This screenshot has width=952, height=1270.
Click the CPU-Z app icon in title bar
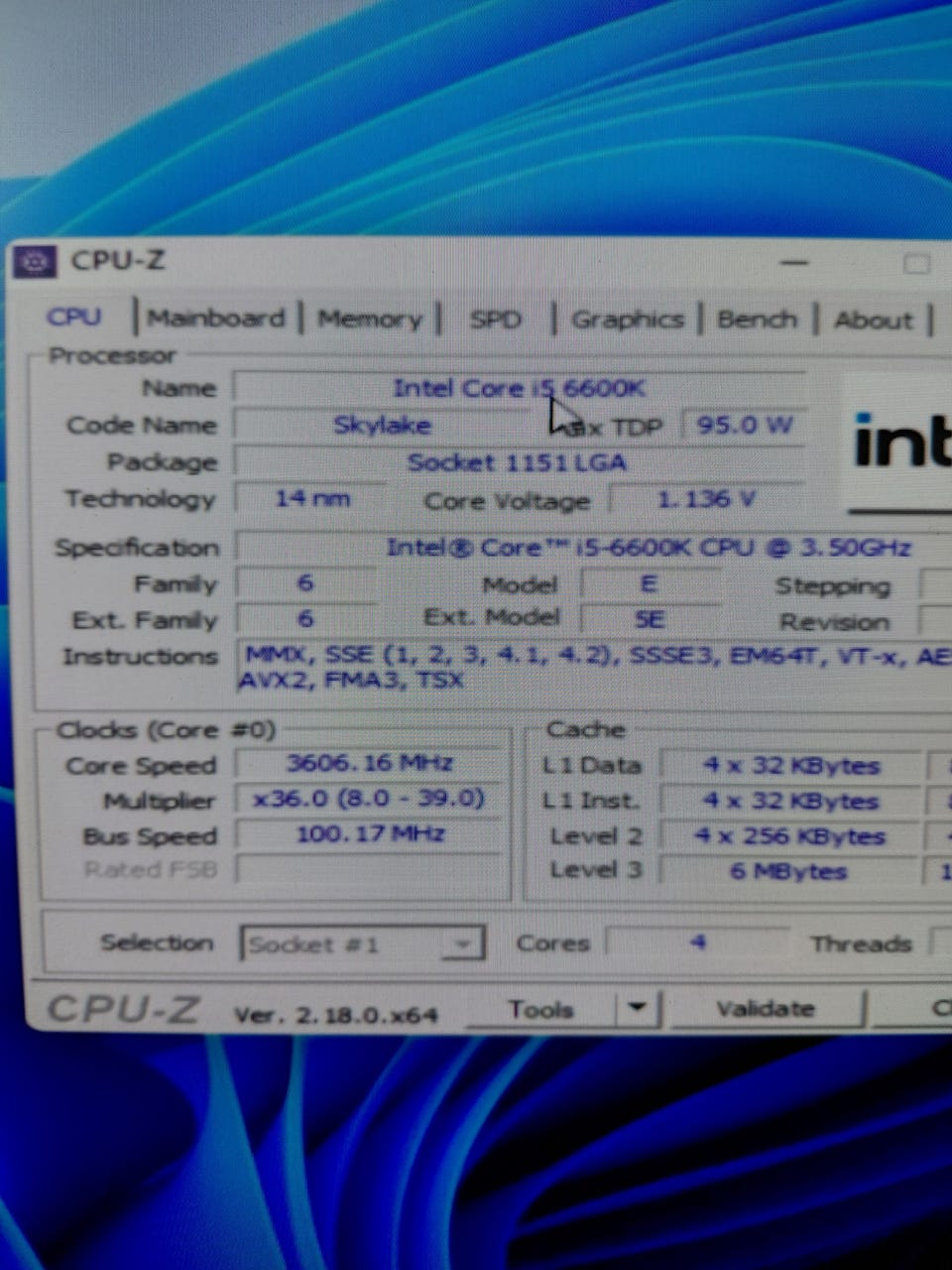click(37, 263)
